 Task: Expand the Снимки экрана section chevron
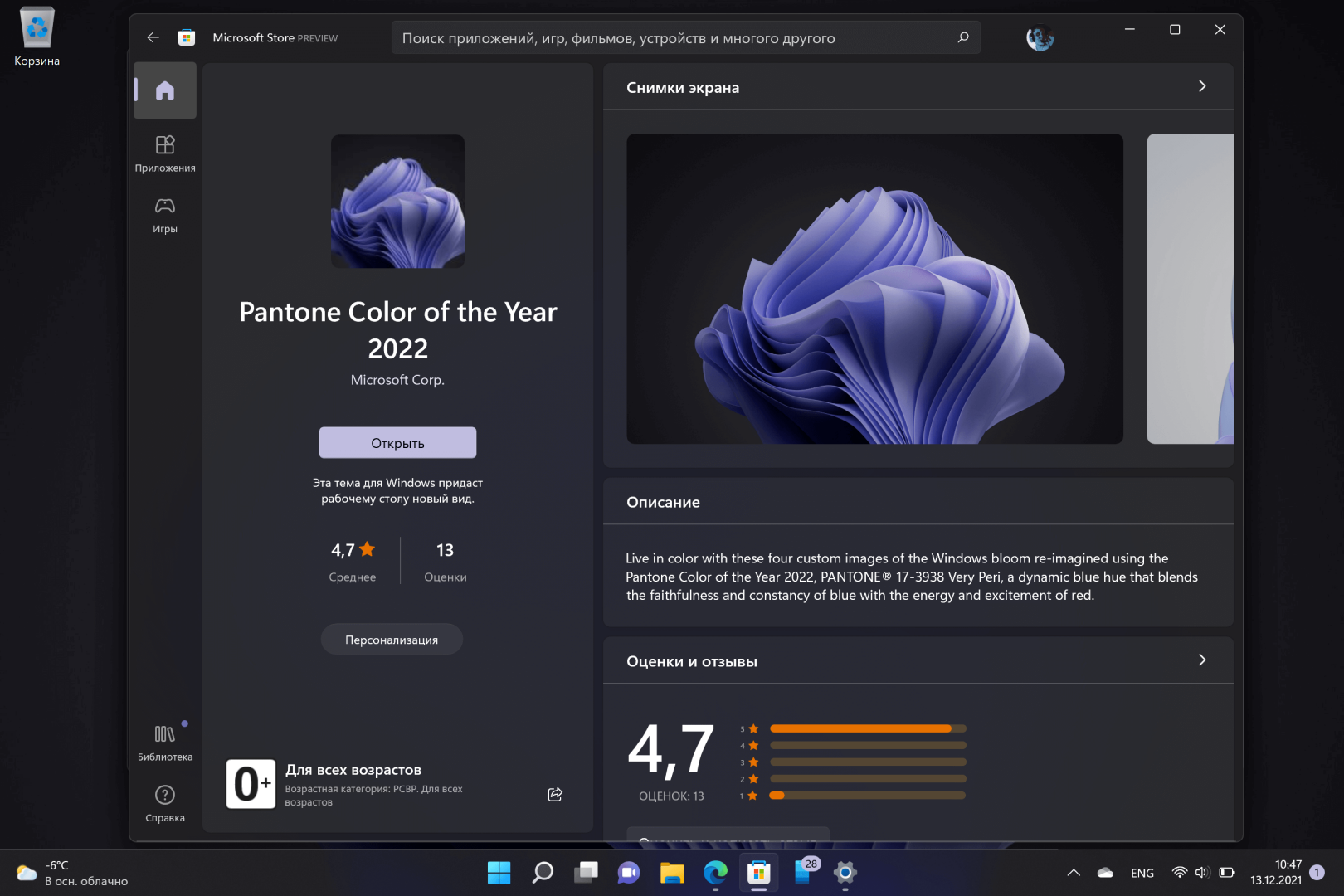(1202, 86)
